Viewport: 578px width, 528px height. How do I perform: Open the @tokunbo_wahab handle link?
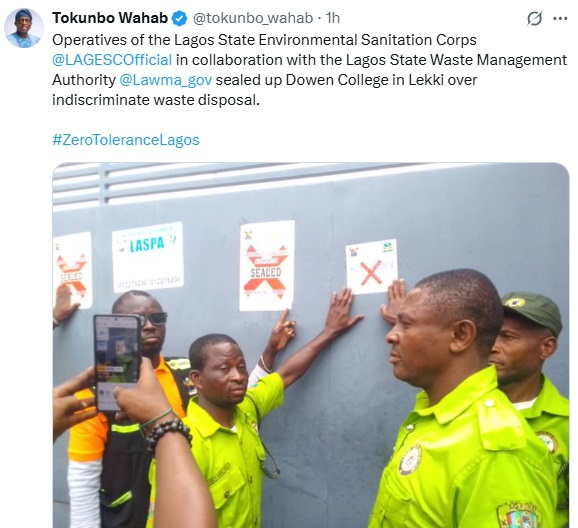pyautogui.click(x=253, y=18)
